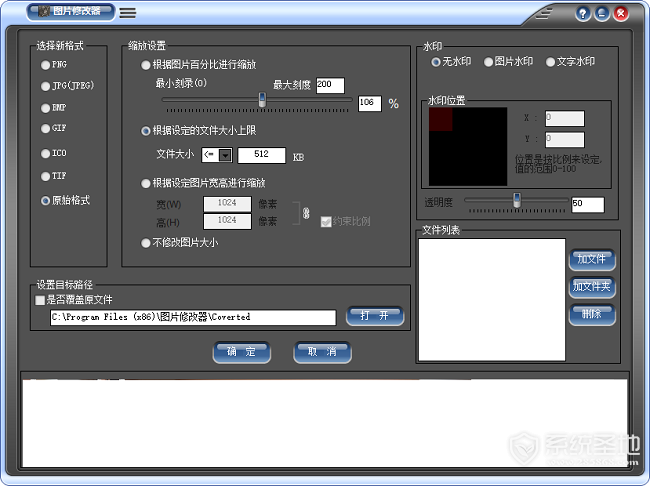Click 加文件 add file button
The image size is (650, 486).
[x=592, y=260]
